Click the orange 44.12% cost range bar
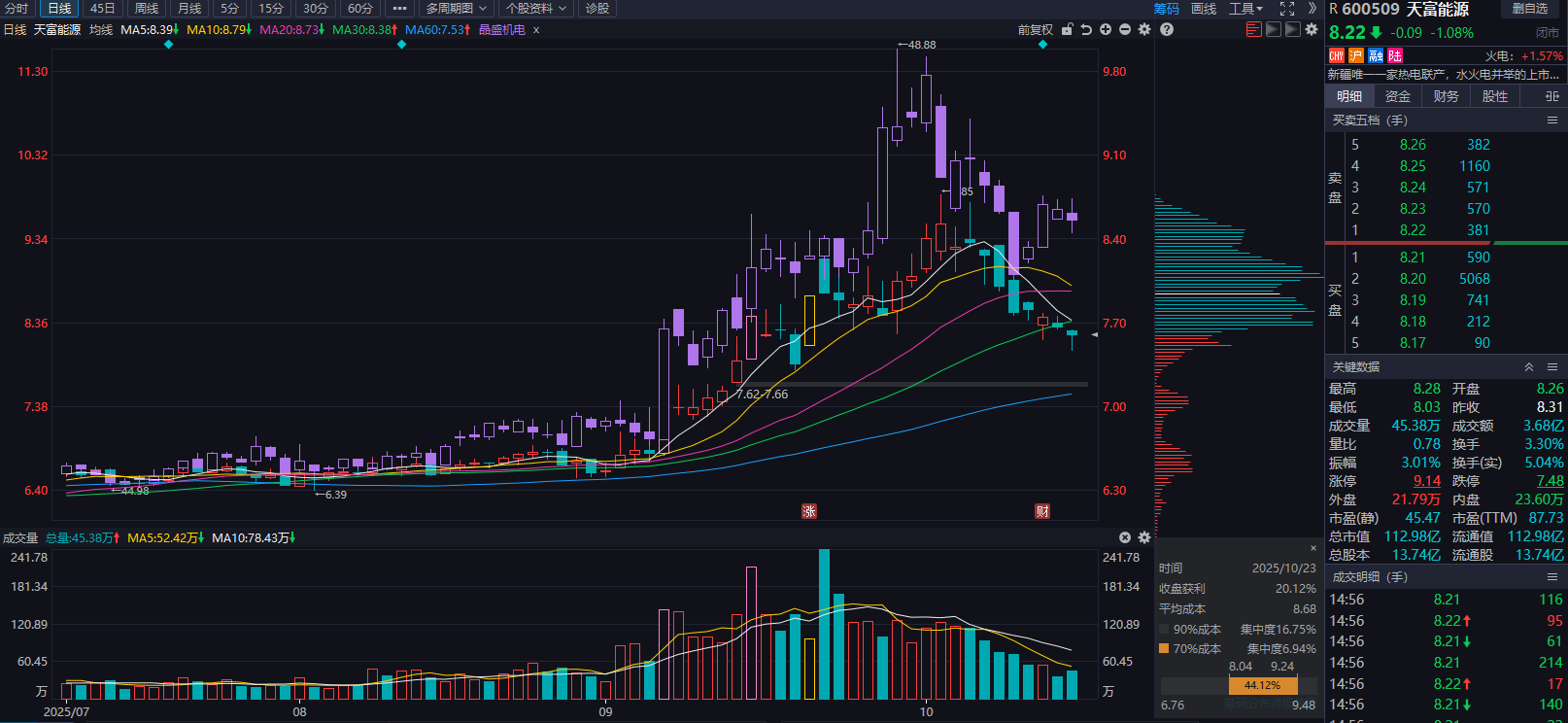1568x723 pixels. point(1262,685)
